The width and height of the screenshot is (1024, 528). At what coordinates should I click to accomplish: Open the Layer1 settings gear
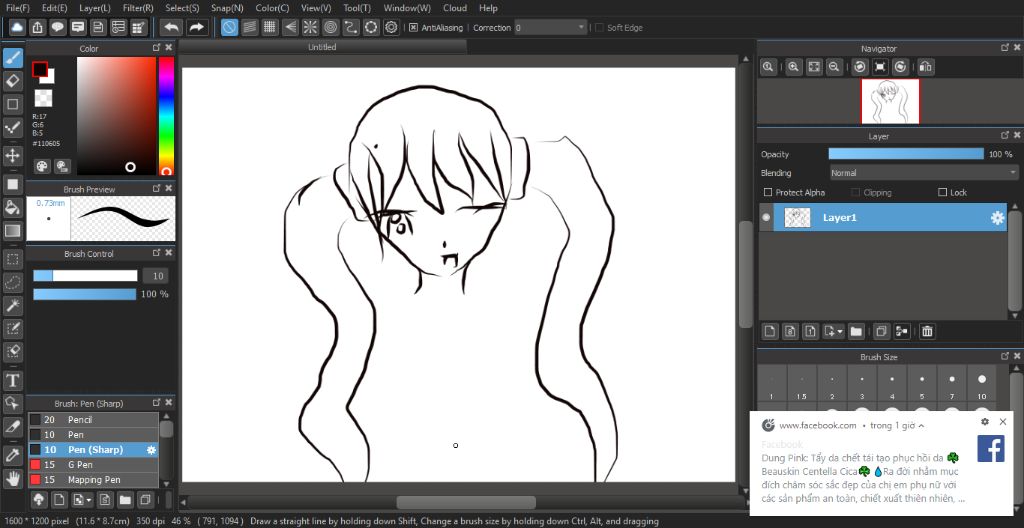(x=997, y=218)
